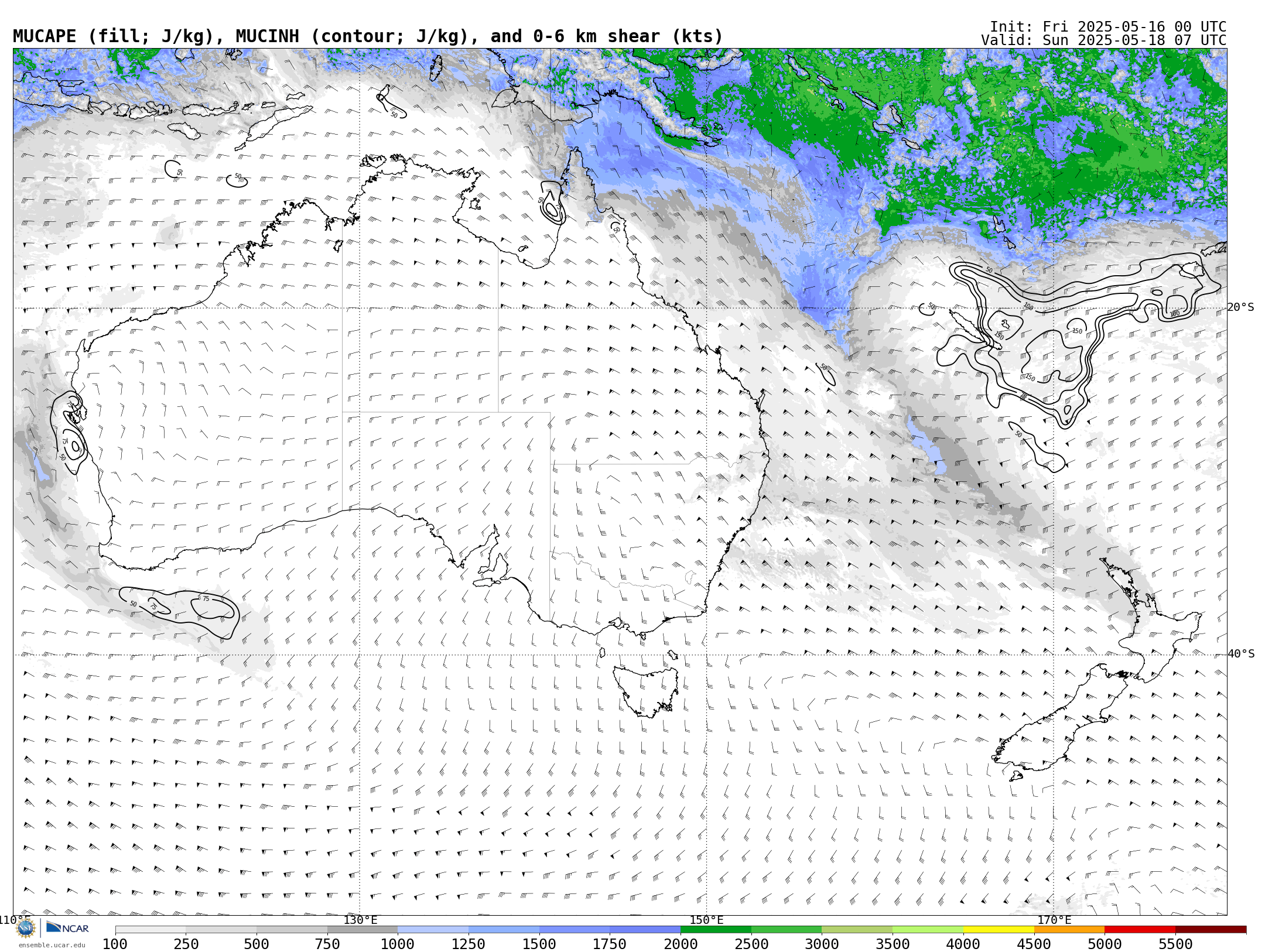
Task: Pick the 250–500 gray colorbar segment
Action: coord(221,929)
